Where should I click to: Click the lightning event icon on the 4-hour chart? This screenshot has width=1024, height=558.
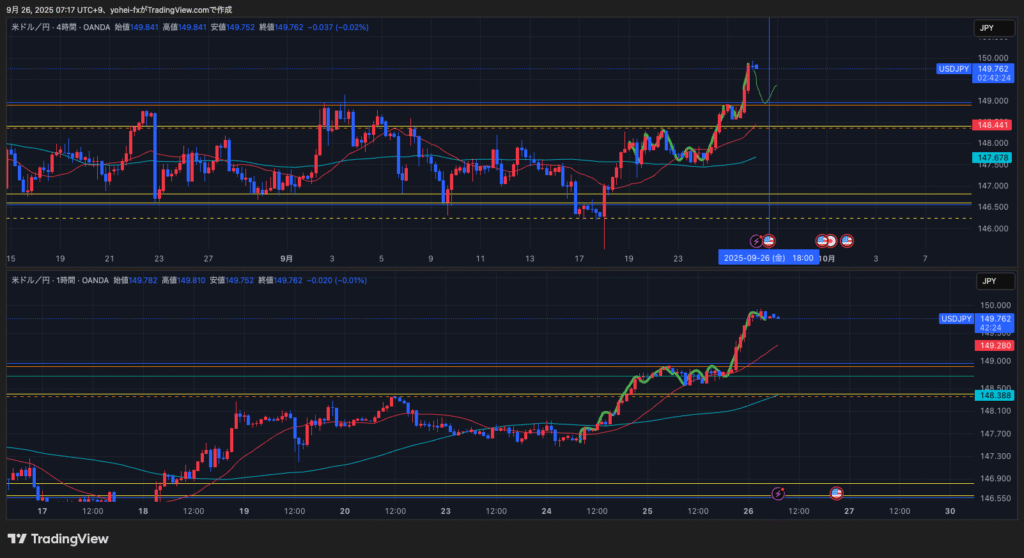click(x=756, y=240)
